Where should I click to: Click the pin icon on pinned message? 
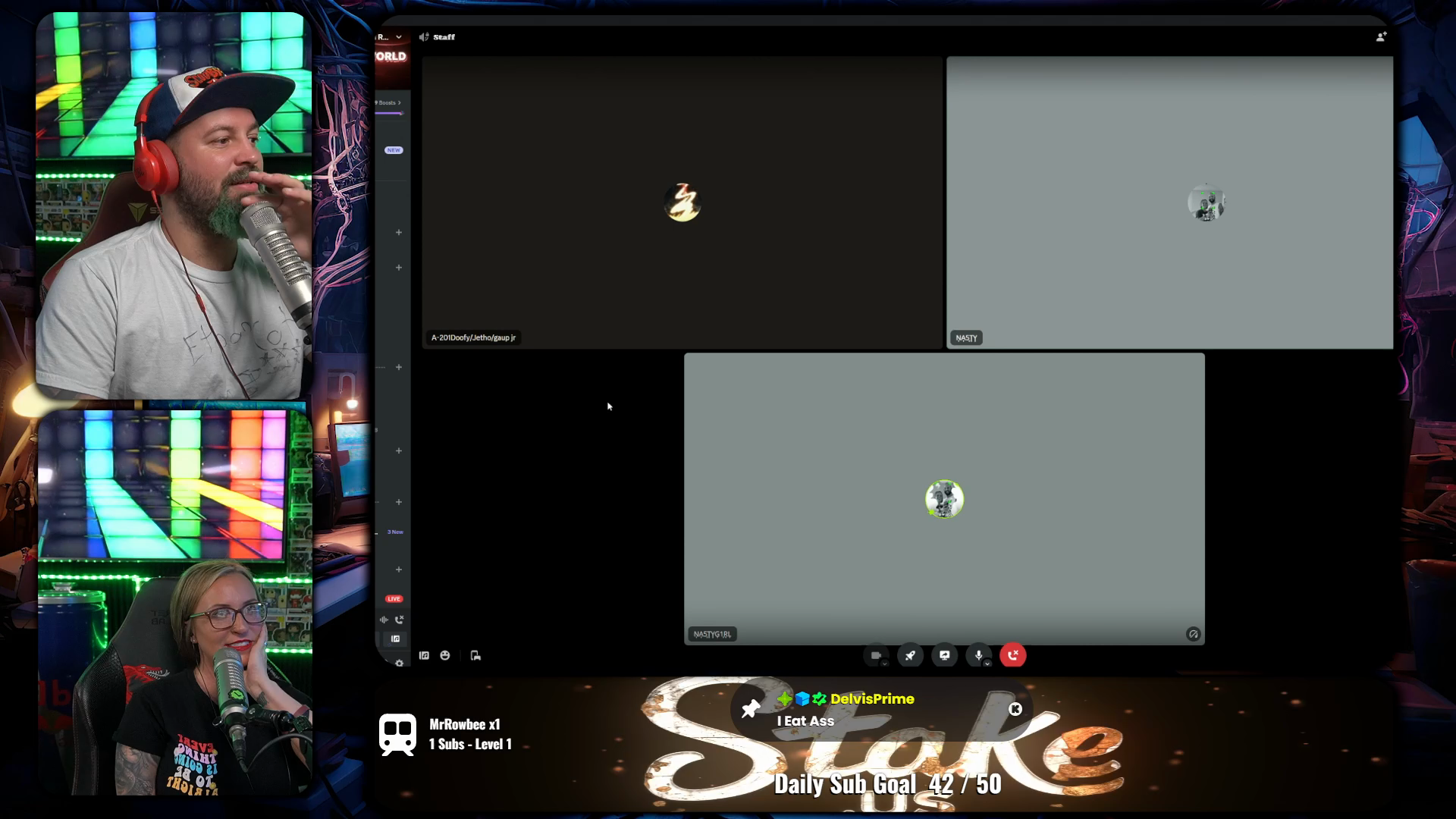coord(750,708)
